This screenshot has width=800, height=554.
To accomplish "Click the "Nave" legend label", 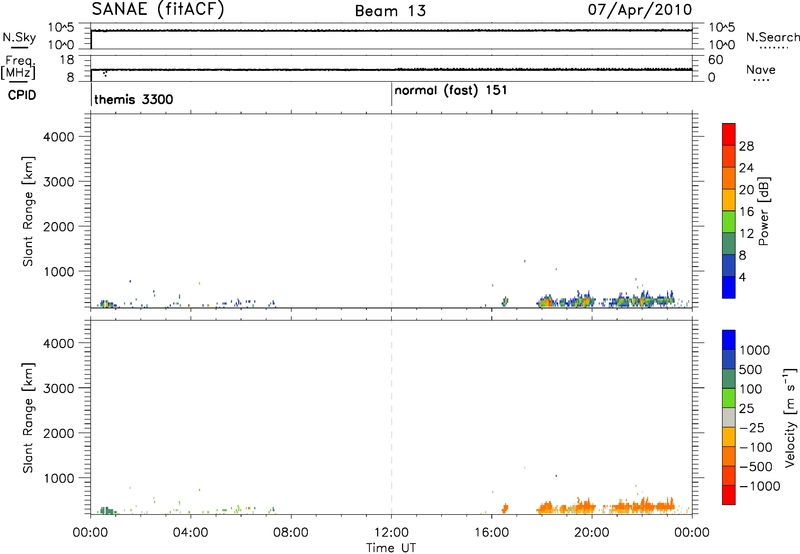I will (760, 69).
